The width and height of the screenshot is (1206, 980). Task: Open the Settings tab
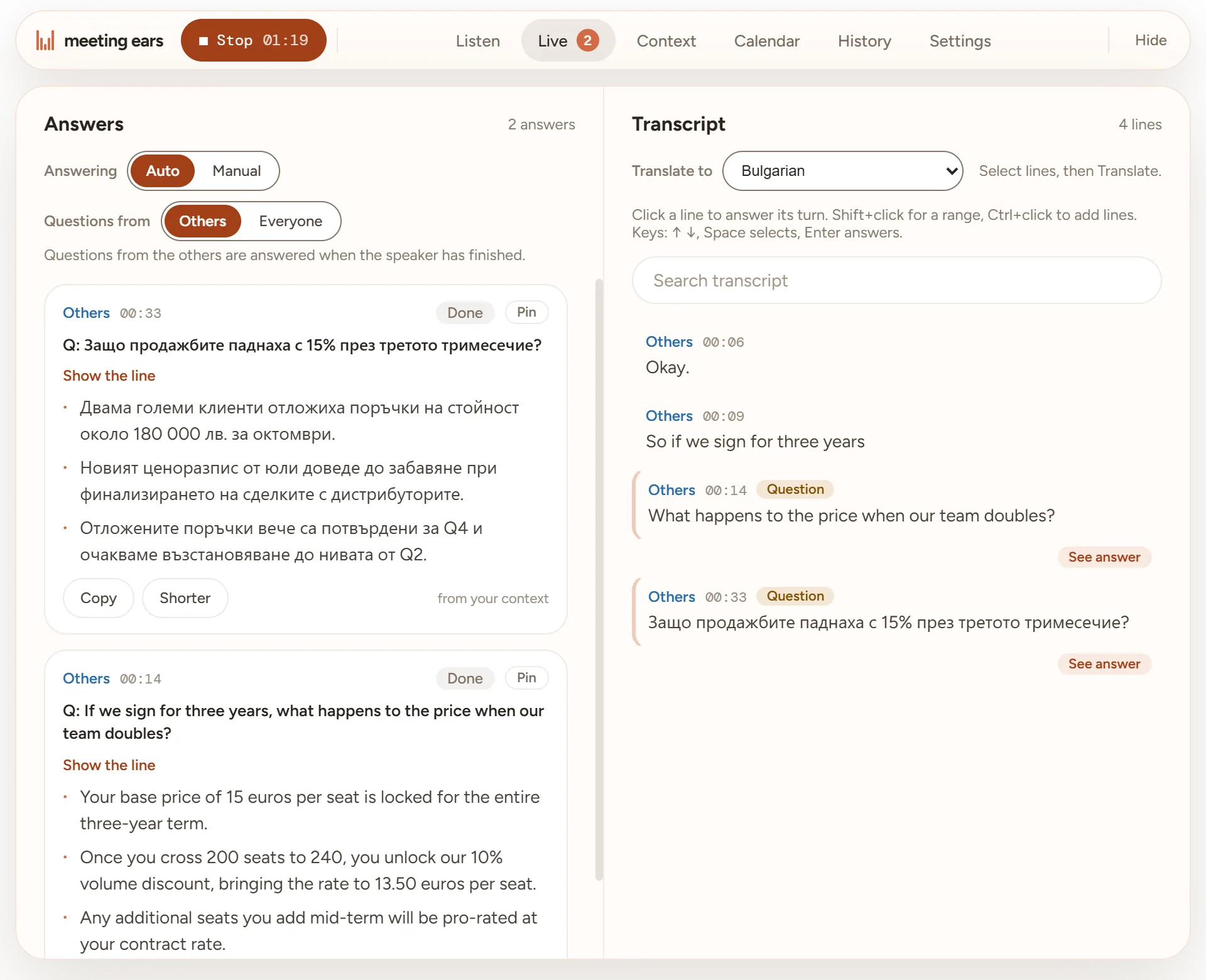(960, 41)
